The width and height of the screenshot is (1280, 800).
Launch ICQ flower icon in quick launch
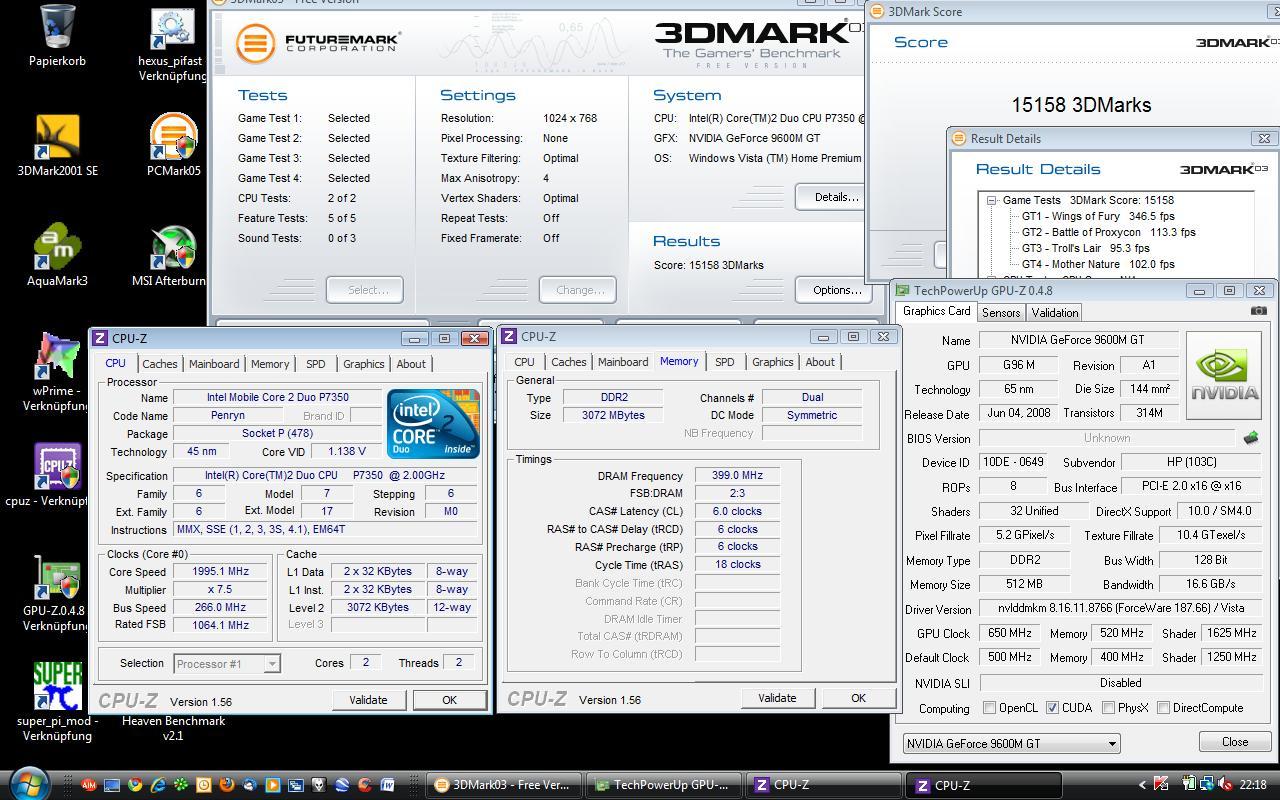(x=181, y=785)
